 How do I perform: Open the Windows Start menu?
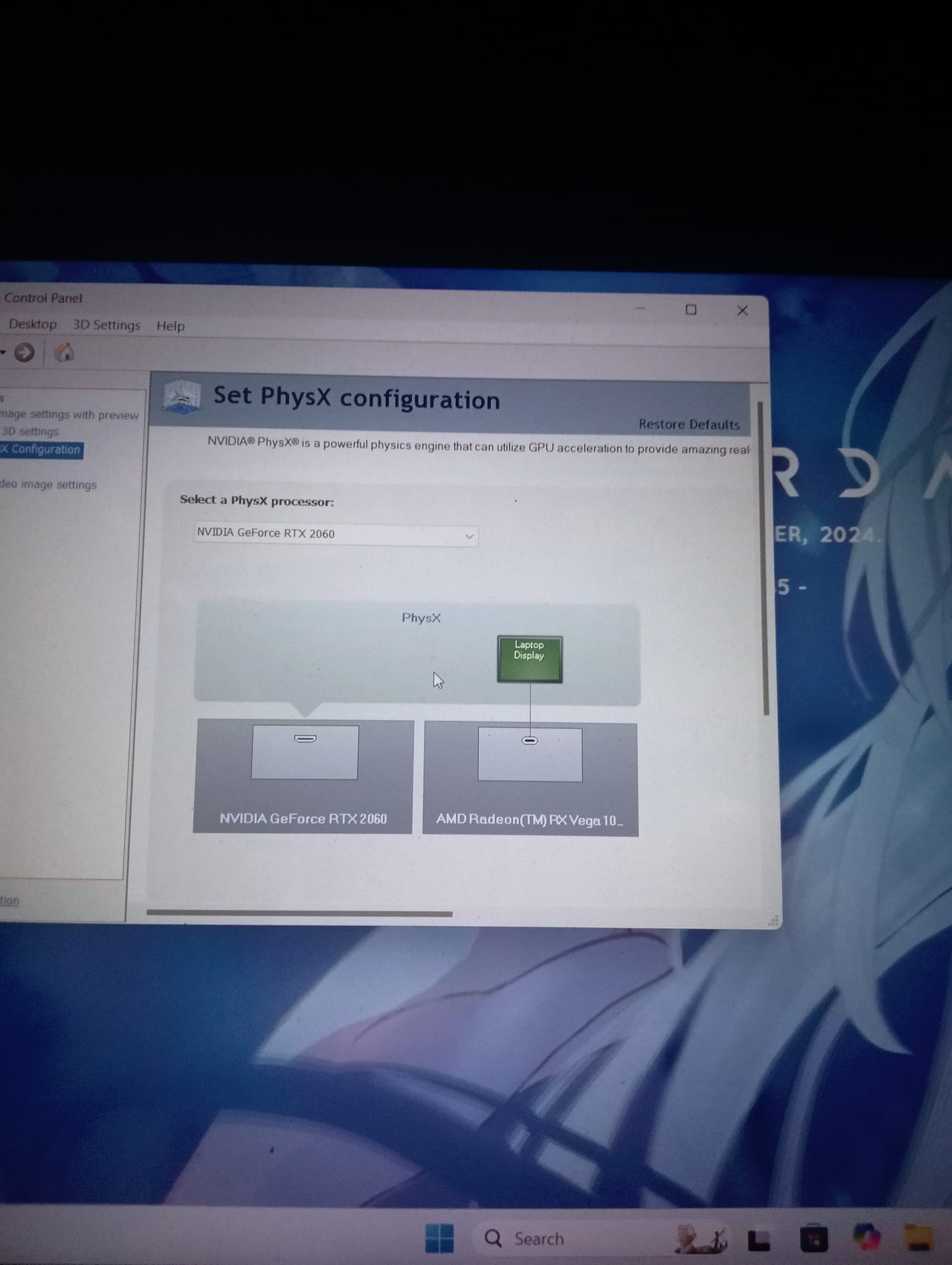pyautogui.click(x=440, y=1238)
